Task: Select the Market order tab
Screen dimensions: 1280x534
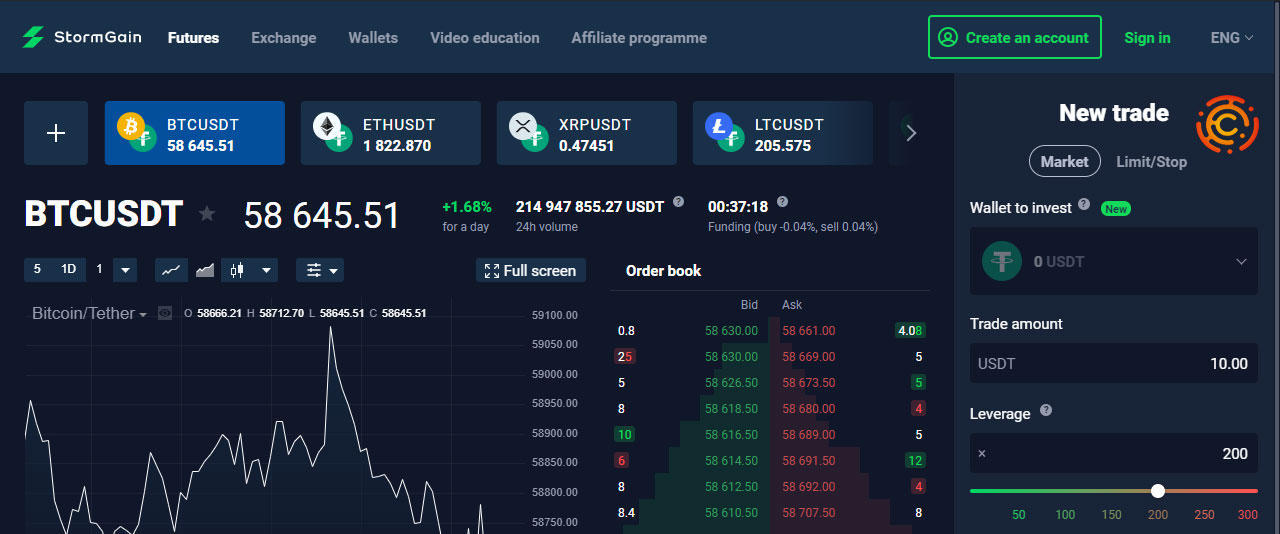Action: pos(1064,161)
